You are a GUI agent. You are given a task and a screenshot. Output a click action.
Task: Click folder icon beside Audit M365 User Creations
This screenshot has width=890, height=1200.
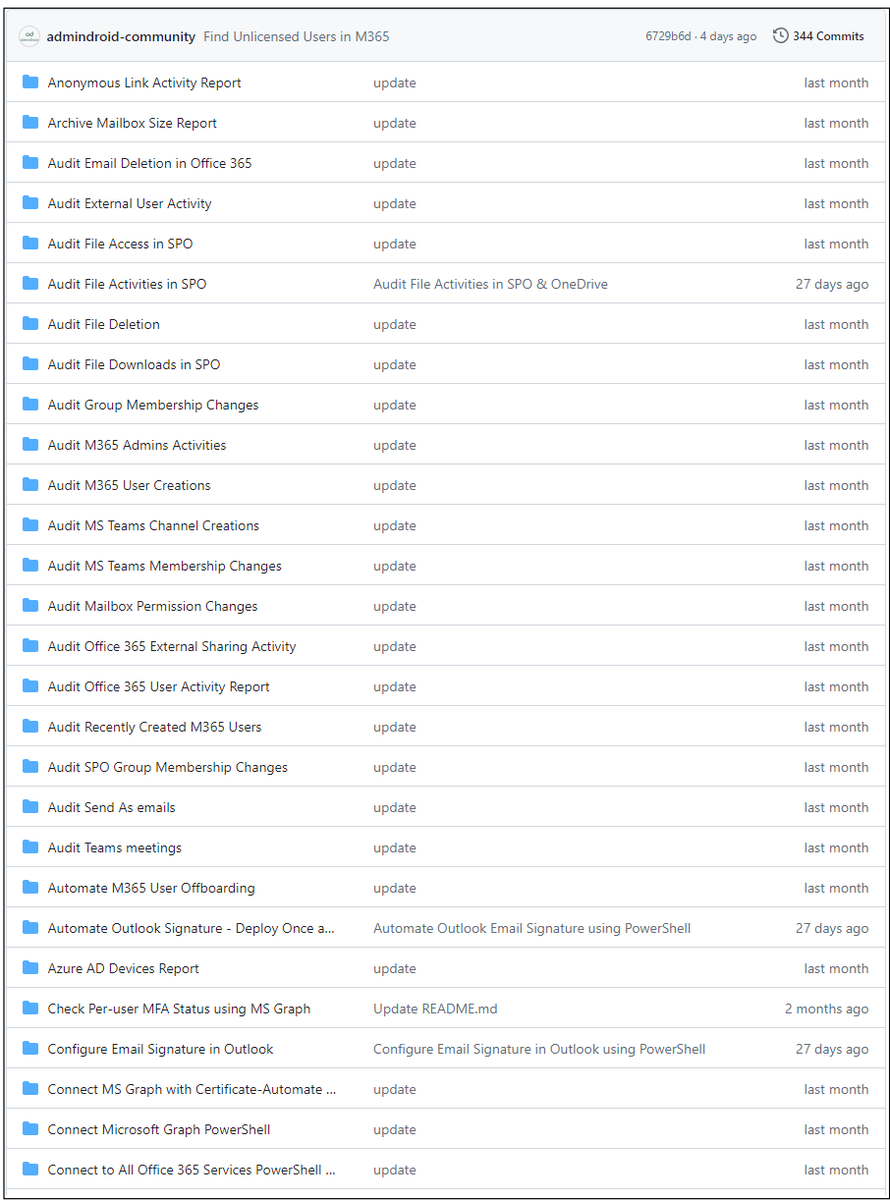[30, 484]
